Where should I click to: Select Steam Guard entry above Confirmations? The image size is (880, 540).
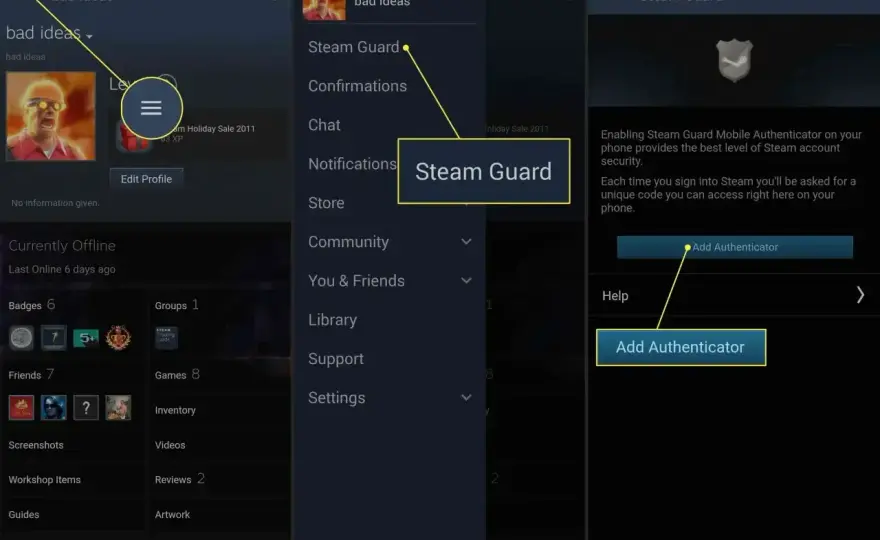(354, 47)
